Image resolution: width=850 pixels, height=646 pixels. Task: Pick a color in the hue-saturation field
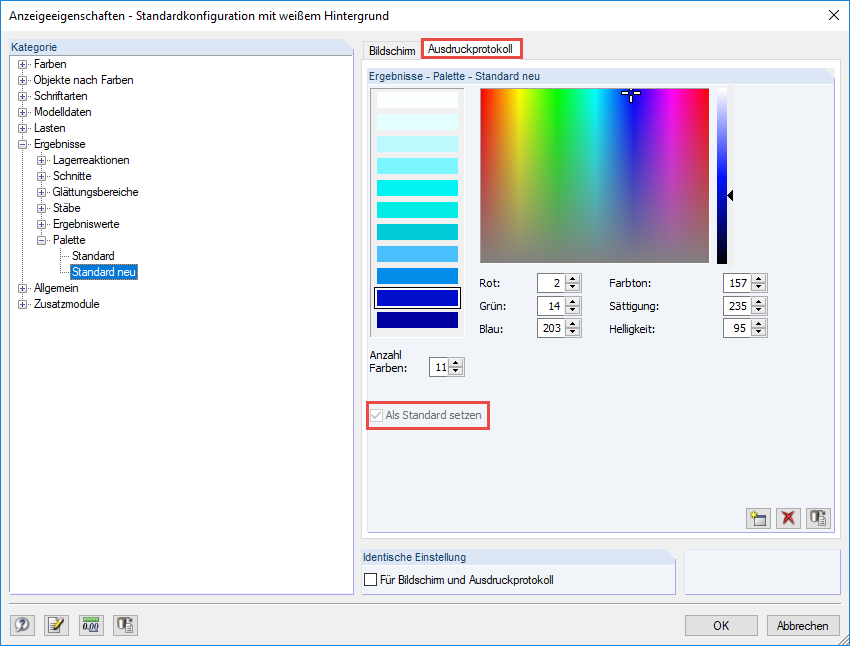pos(594,176)
